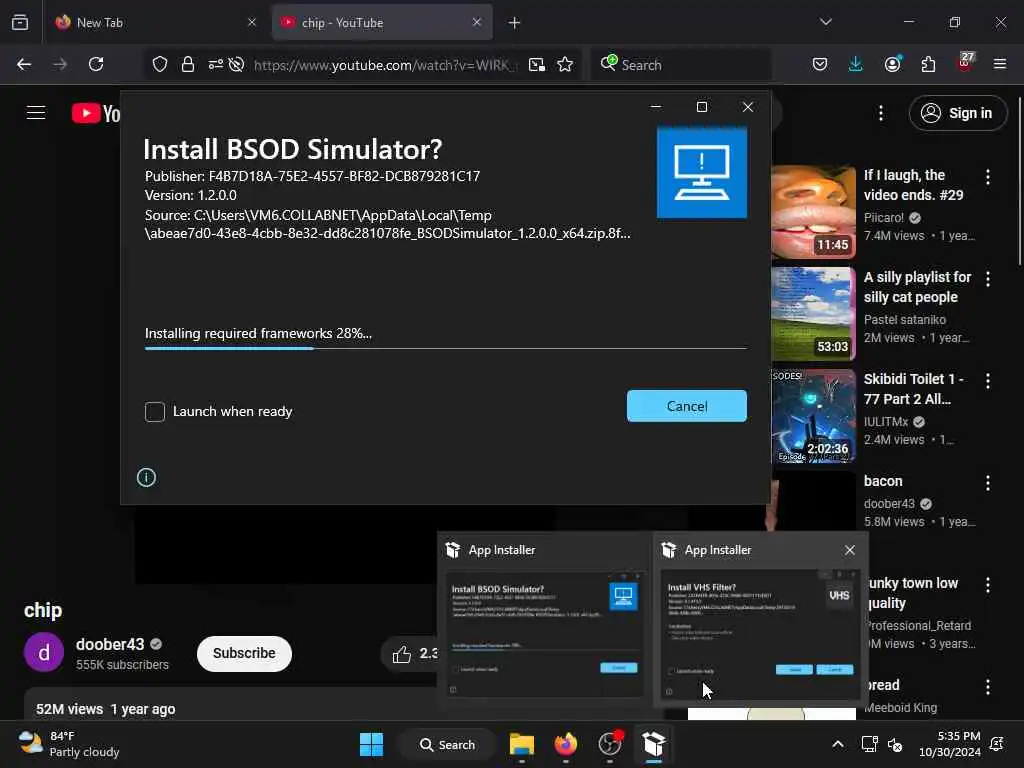
Task: Open OBS Studio from the taskbar
Action: (x=610, y=744)
